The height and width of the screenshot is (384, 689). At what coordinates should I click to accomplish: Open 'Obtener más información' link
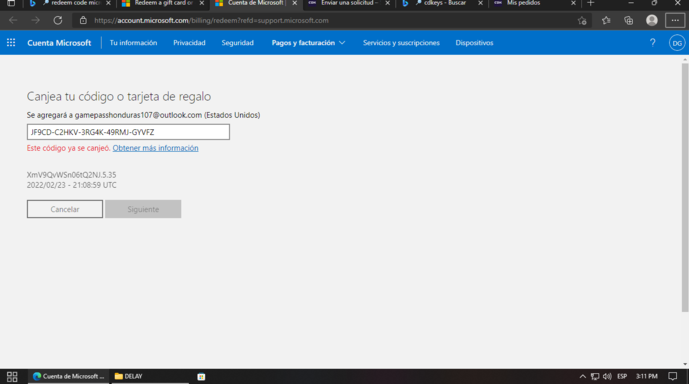tap(155, 148)
